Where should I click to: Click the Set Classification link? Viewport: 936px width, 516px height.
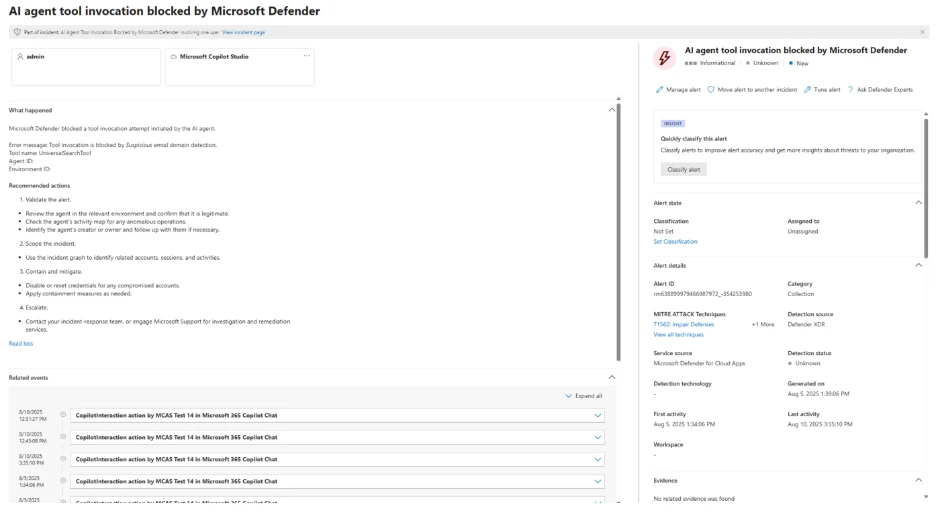tap(675, 241)
